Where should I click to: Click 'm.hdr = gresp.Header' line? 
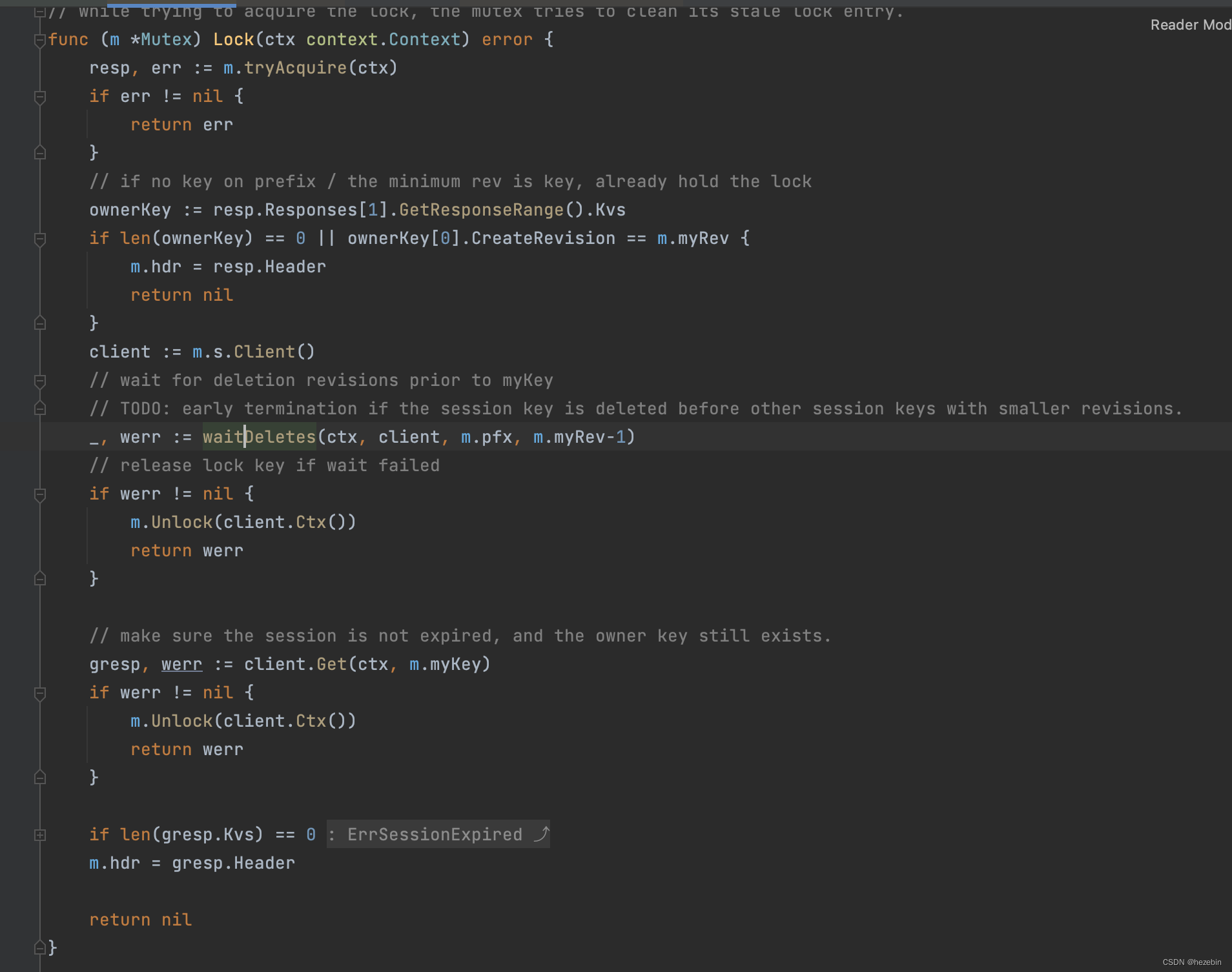pos(192,863)
